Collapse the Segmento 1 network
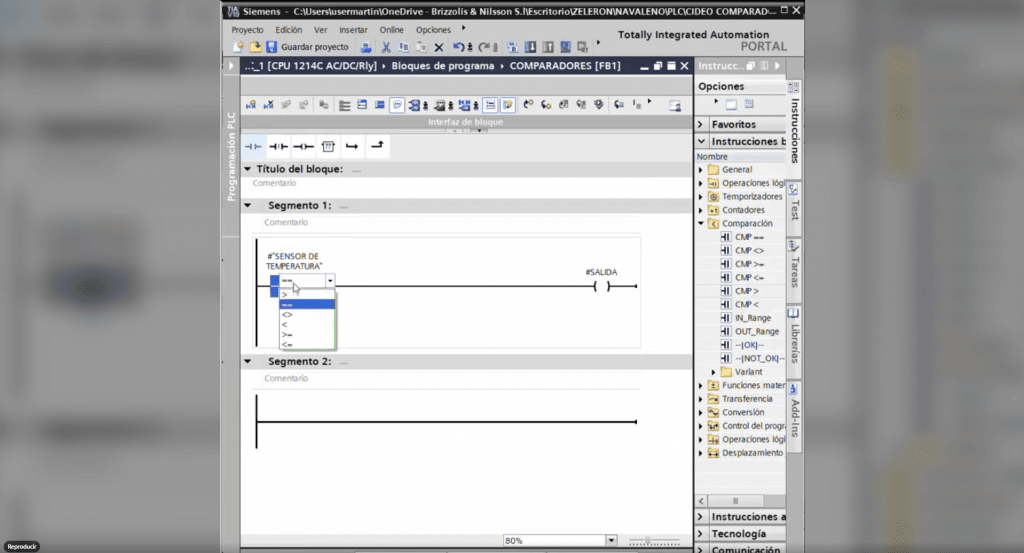Screen dimensions: 1024x553 click(248, 206)
